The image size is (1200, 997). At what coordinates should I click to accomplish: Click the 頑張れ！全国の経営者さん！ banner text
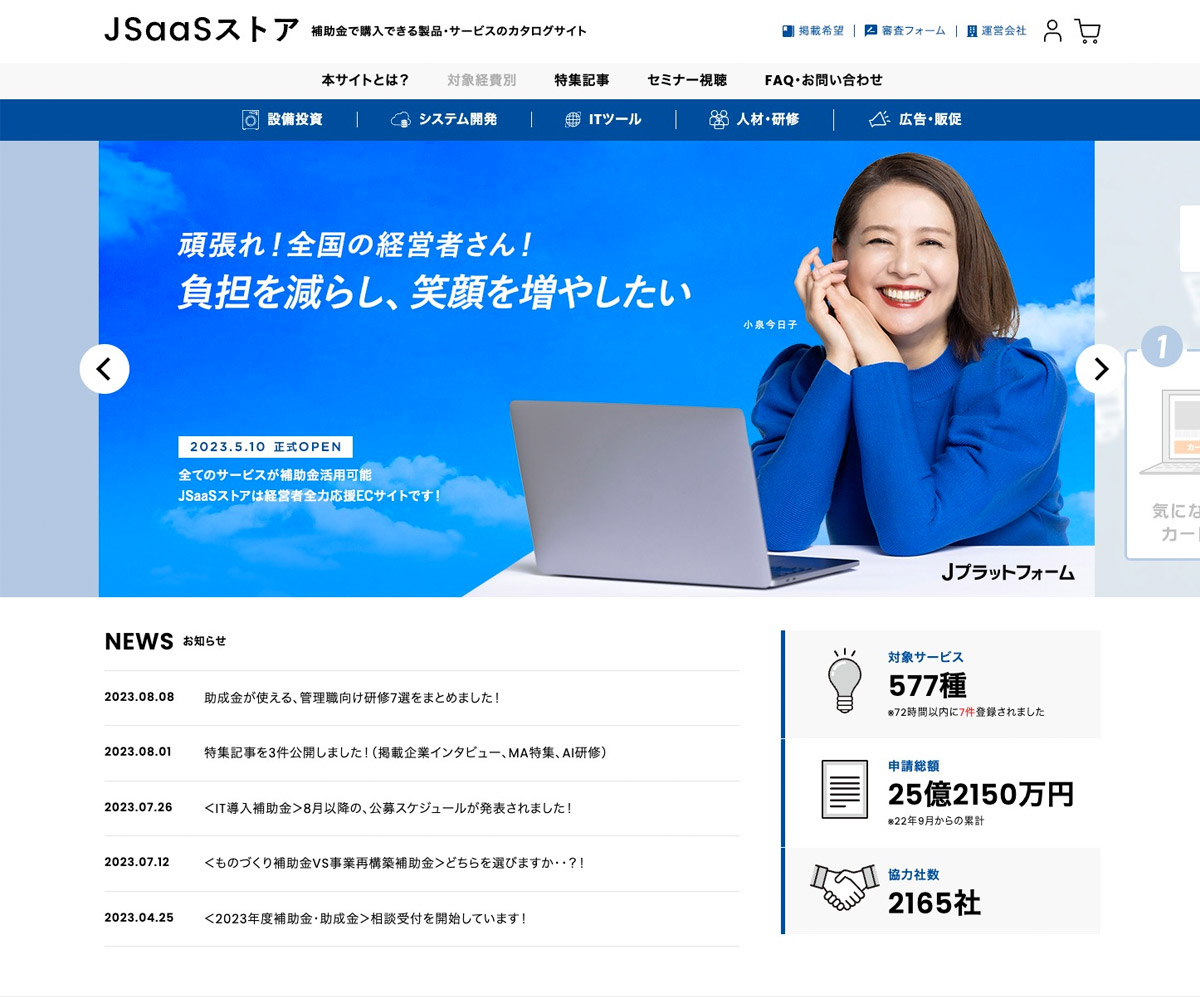355,243
